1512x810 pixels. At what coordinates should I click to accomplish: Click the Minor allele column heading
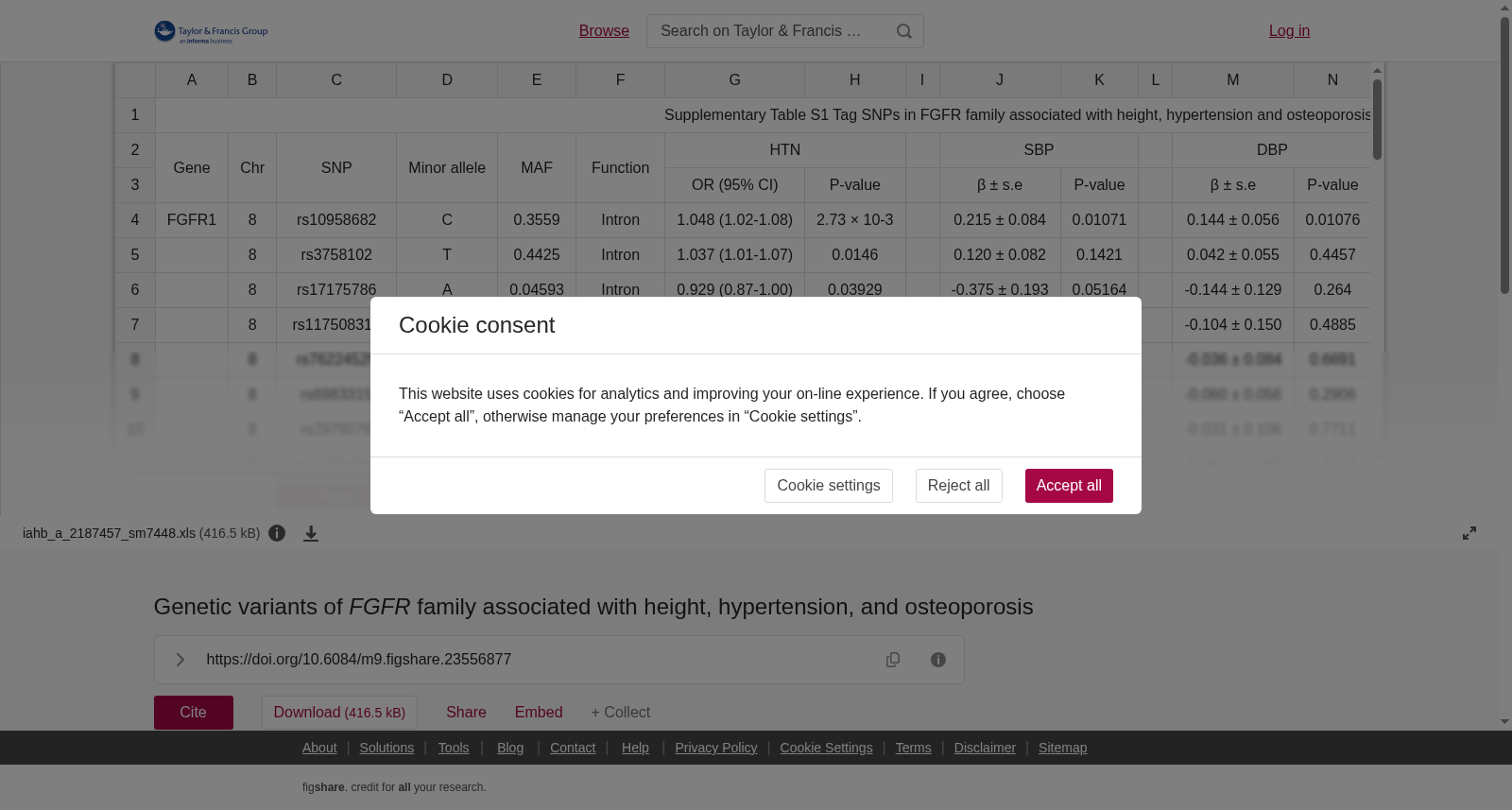click(447, 168)
